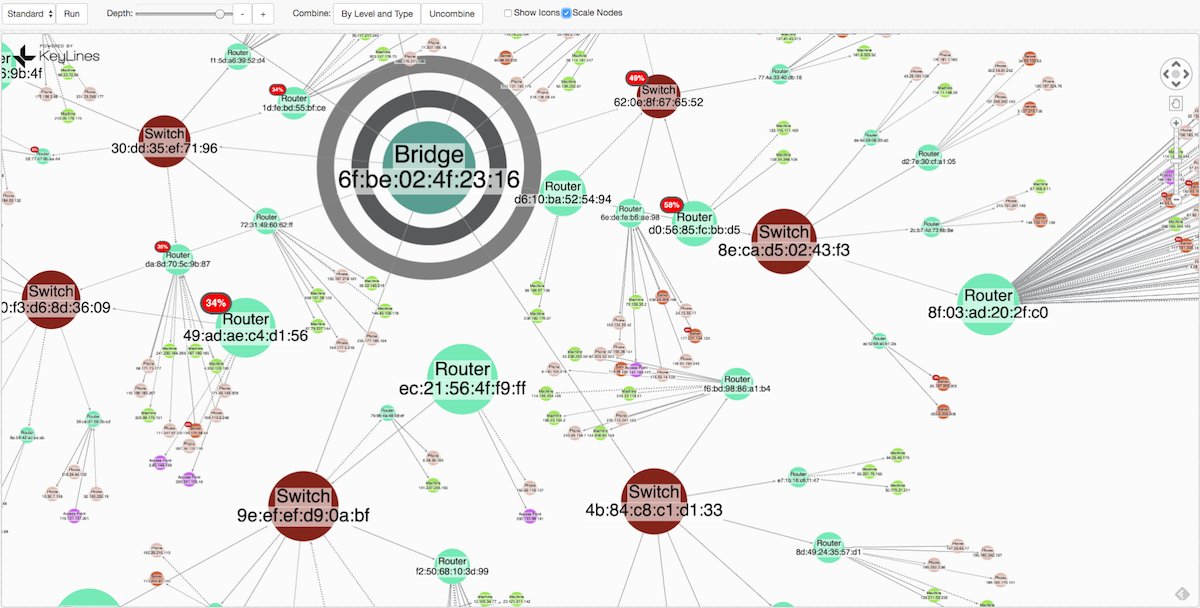Screen dimensions: 1200x608
Task: Combine nodes using By Level and Type
Action: coord(377,13)
